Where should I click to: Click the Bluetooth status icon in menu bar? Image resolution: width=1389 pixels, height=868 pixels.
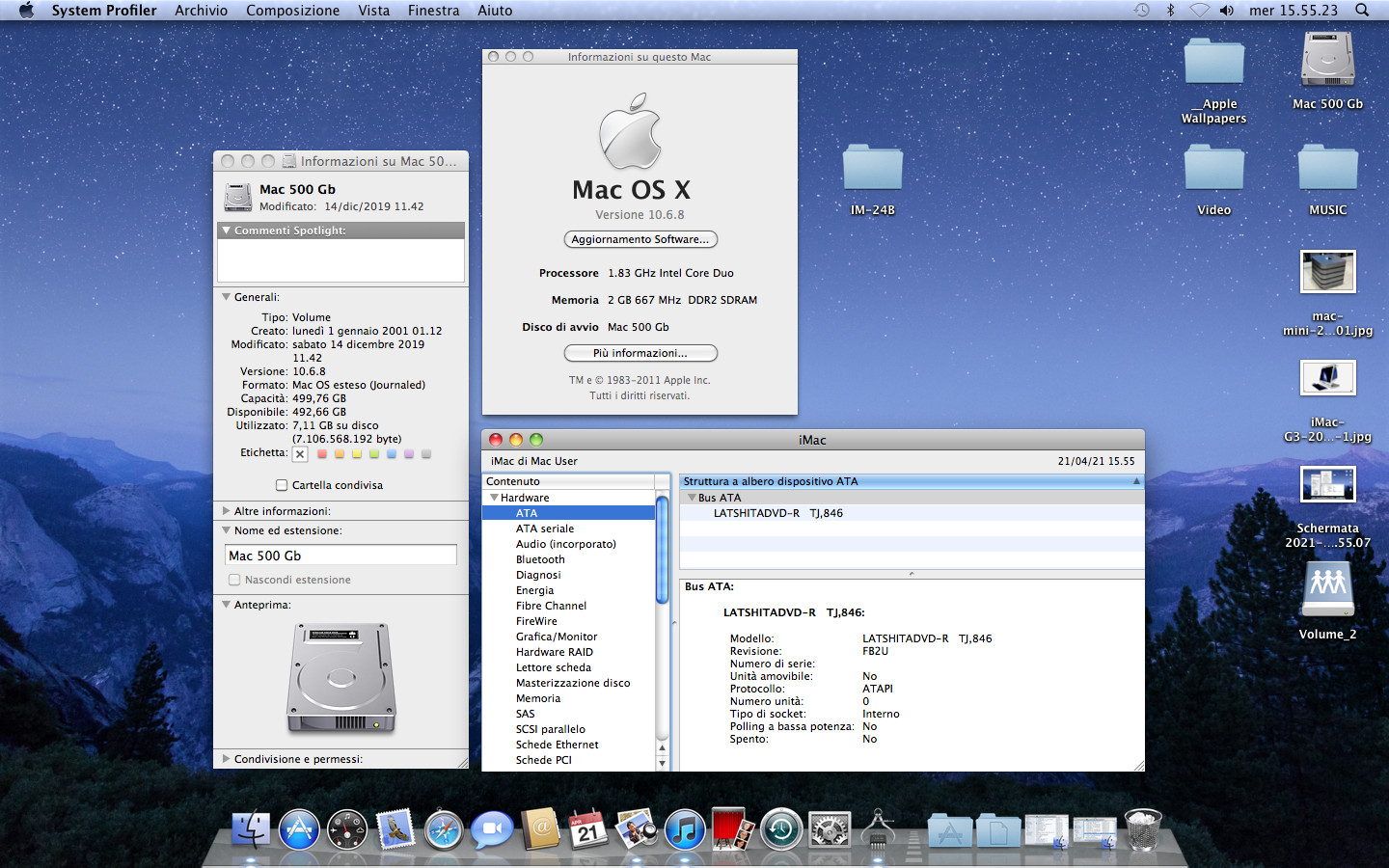1170,11
